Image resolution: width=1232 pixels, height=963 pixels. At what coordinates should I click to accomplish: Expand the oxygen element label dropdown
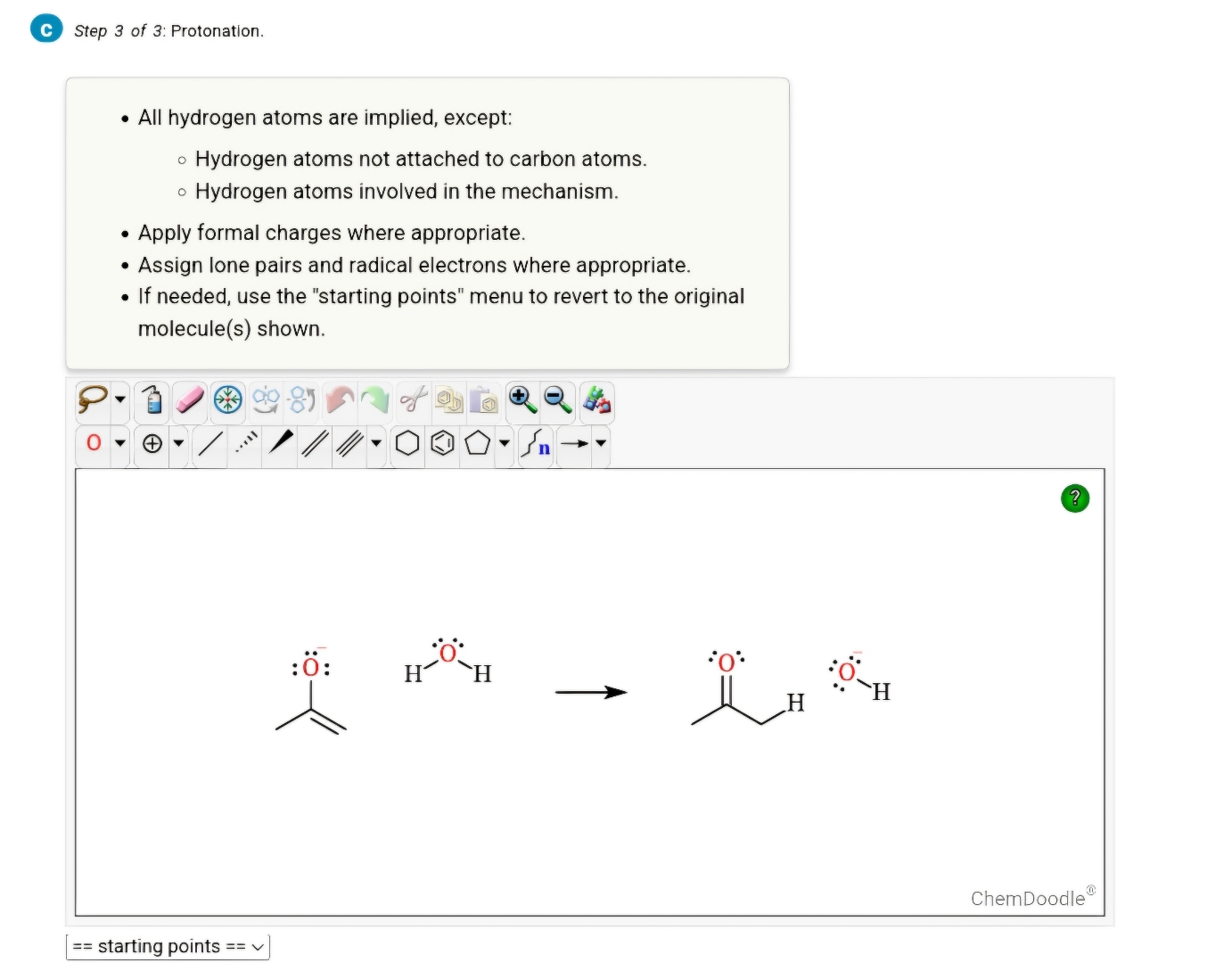(119, 443)
